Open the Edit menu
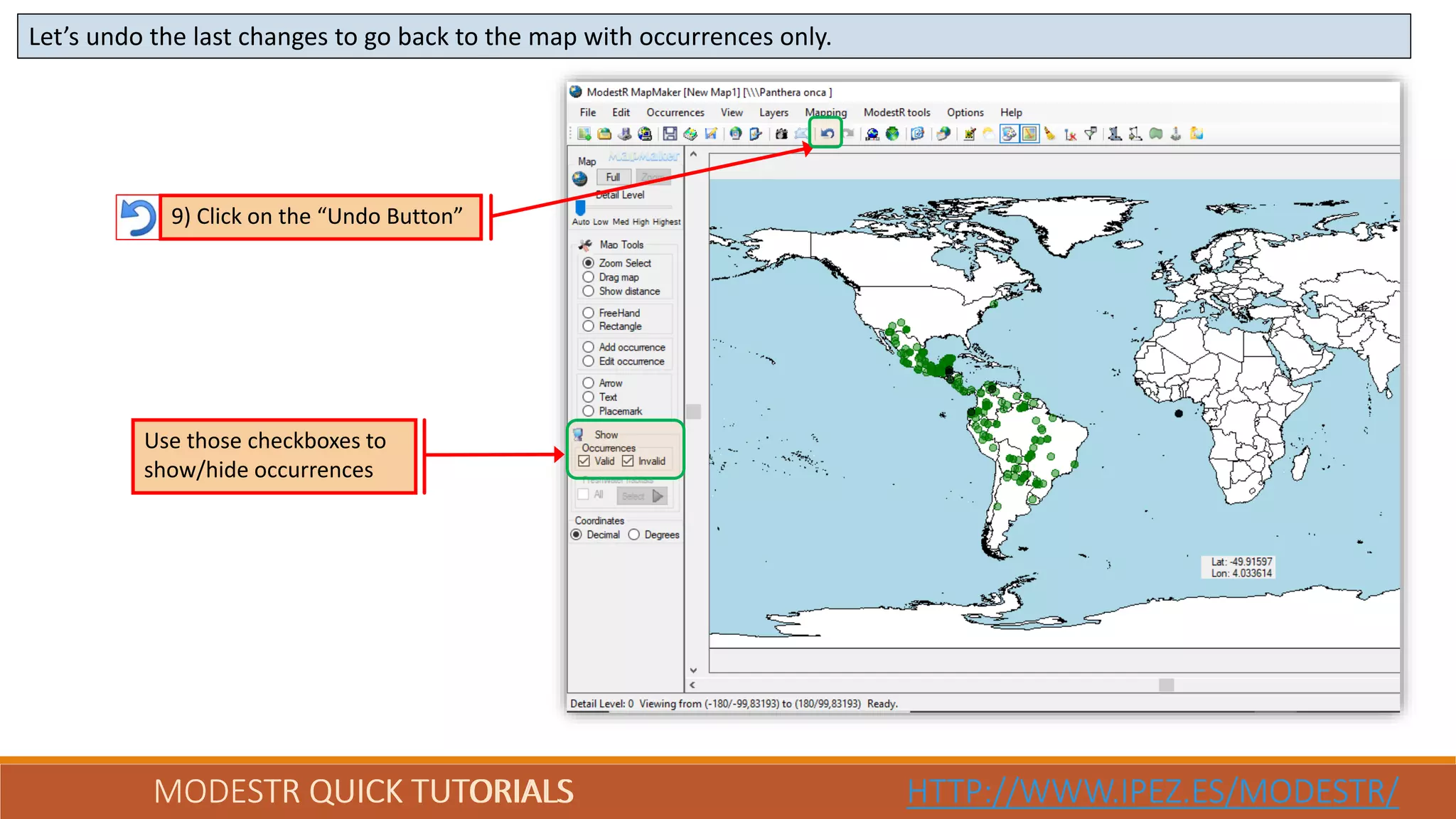 click(x=621, y=112)
